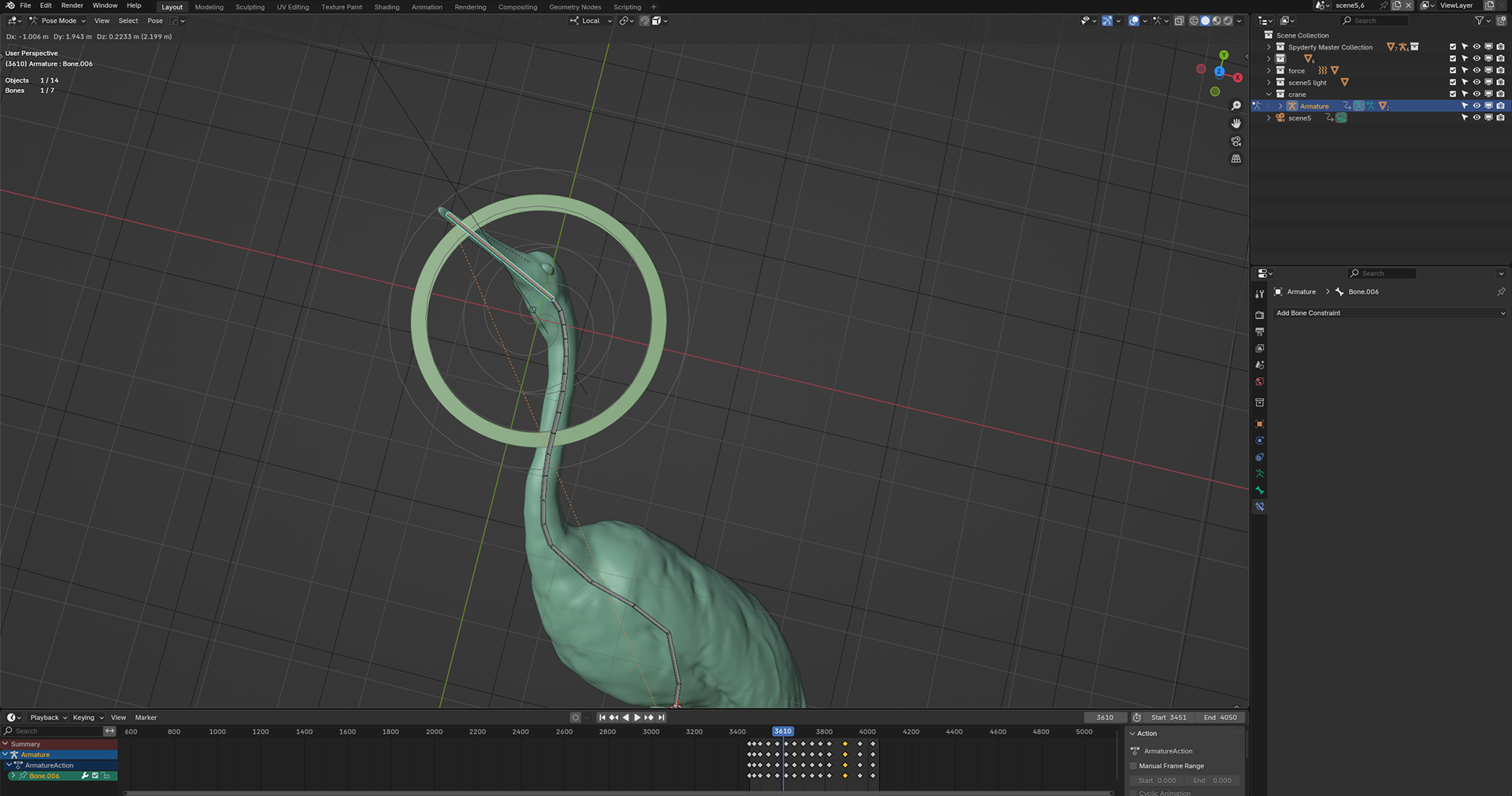Open the Pose menu in viewport header
Screen dimensions: 1512x796
coord(155,21)
